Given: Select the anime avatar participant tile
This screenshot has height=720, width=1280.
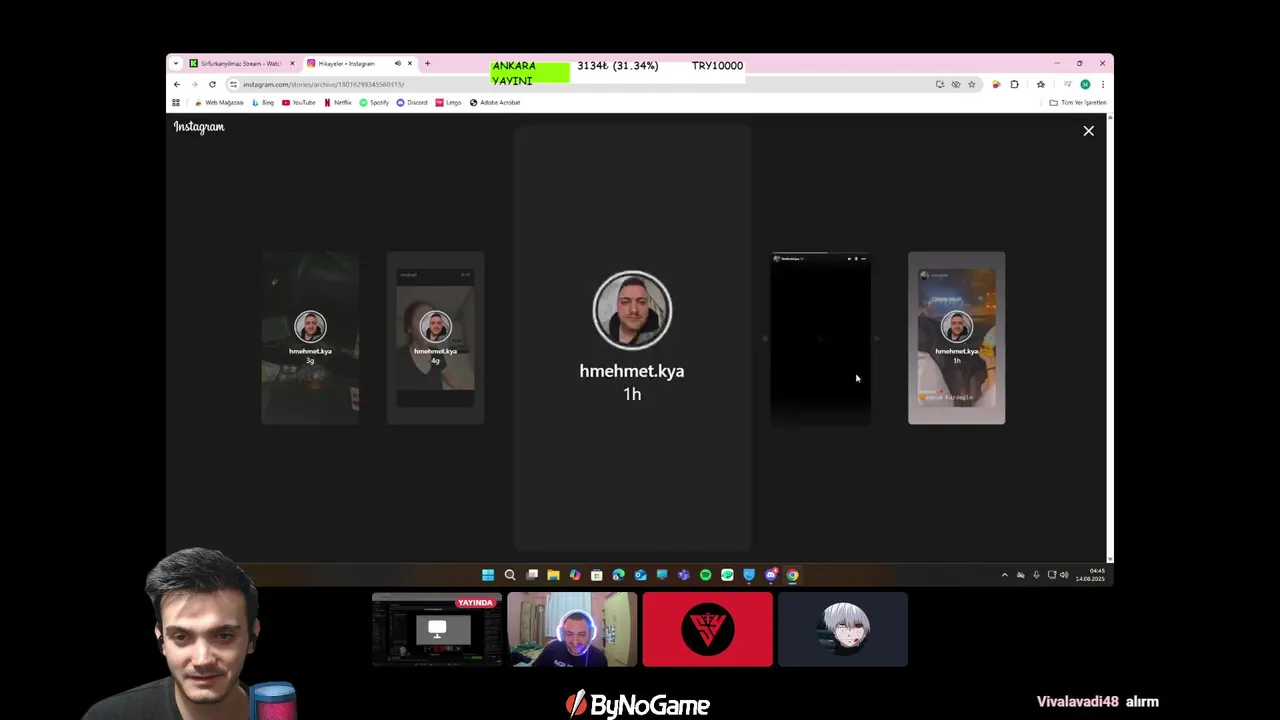Looking at the screenshot, I should click(843, 629).
